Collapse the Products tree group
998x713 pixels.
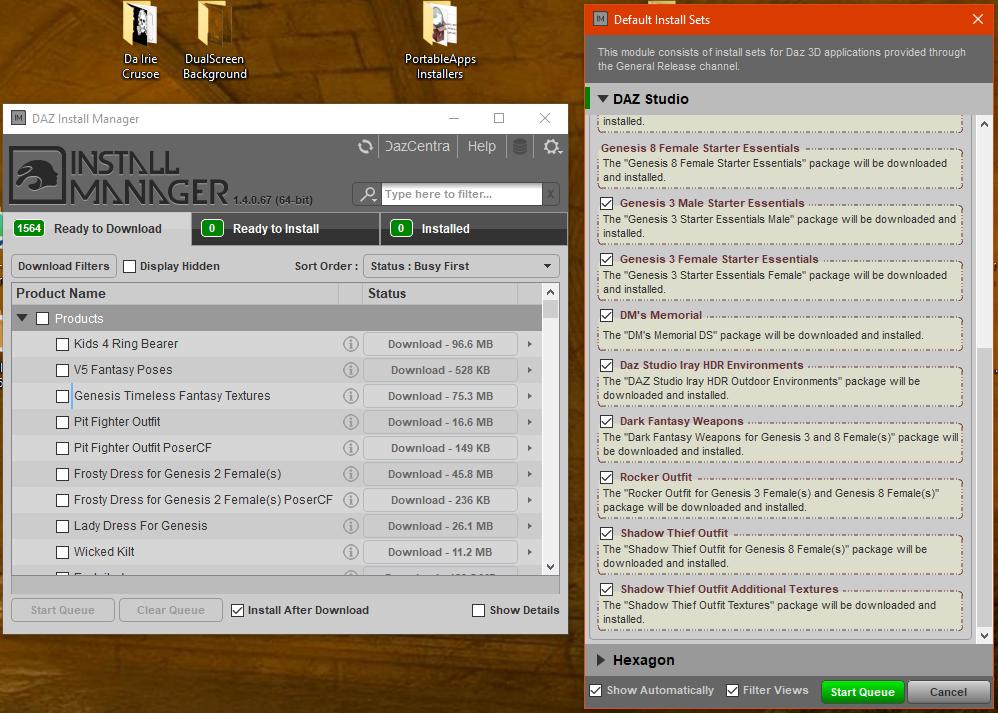(22, 318)
